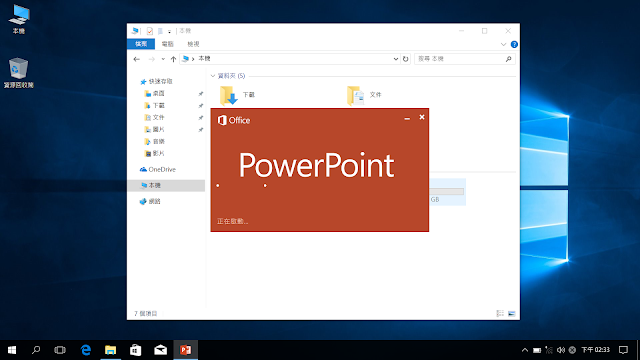Open Task View on the taskbar
This screenshot has height=360, width=640.
click(x=60, y=350)
